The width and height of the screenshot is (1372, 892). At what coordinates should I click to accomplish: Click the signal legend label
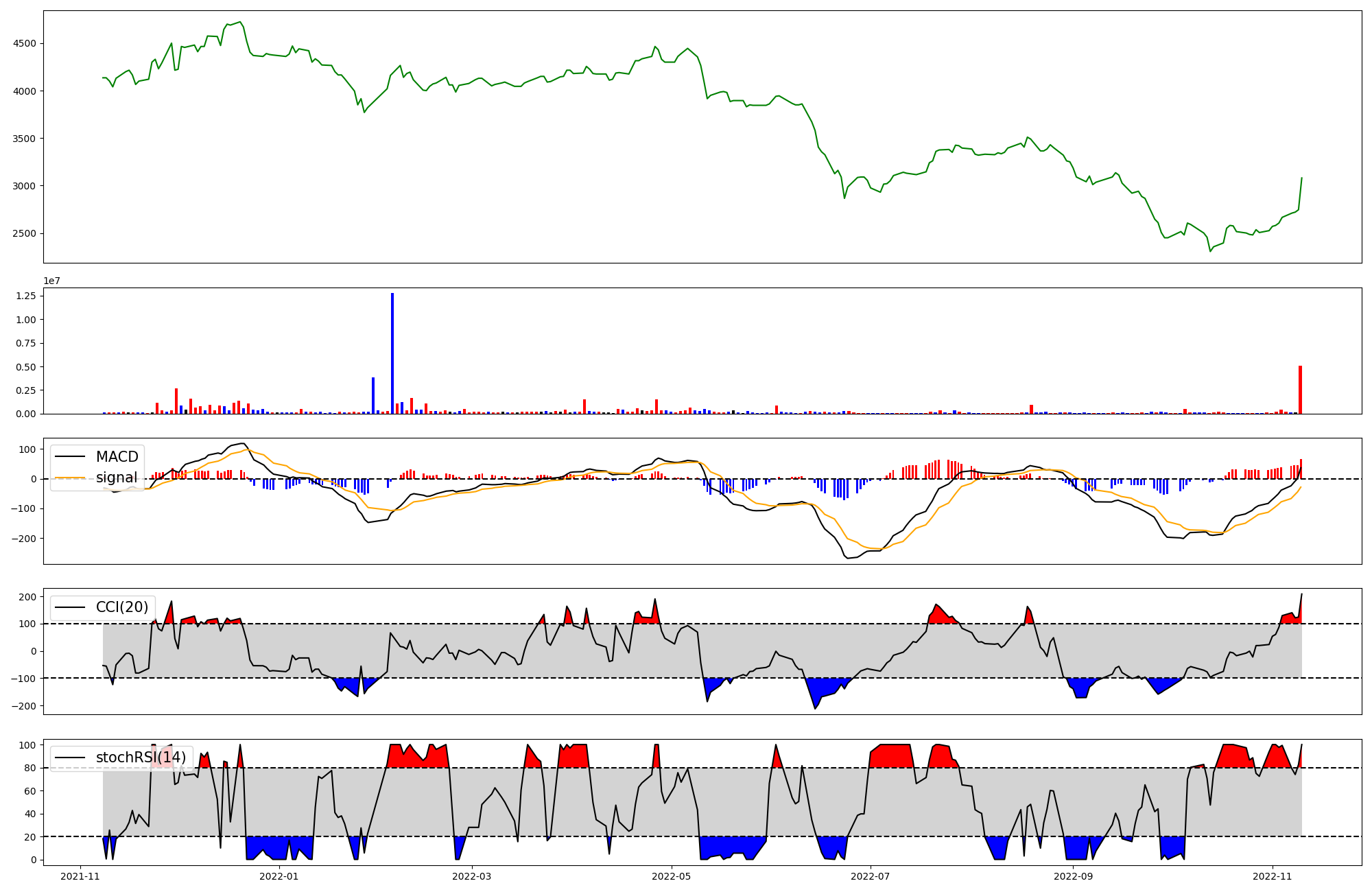tap(117, 478)
